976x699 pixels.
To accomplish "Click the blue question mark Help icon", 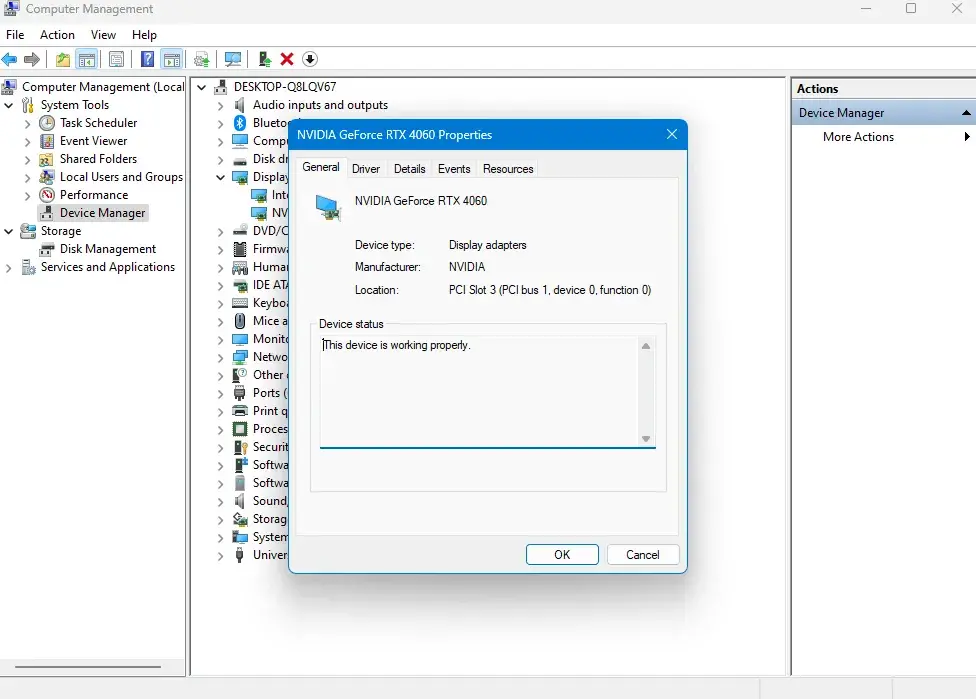I will tap(147, 60).
